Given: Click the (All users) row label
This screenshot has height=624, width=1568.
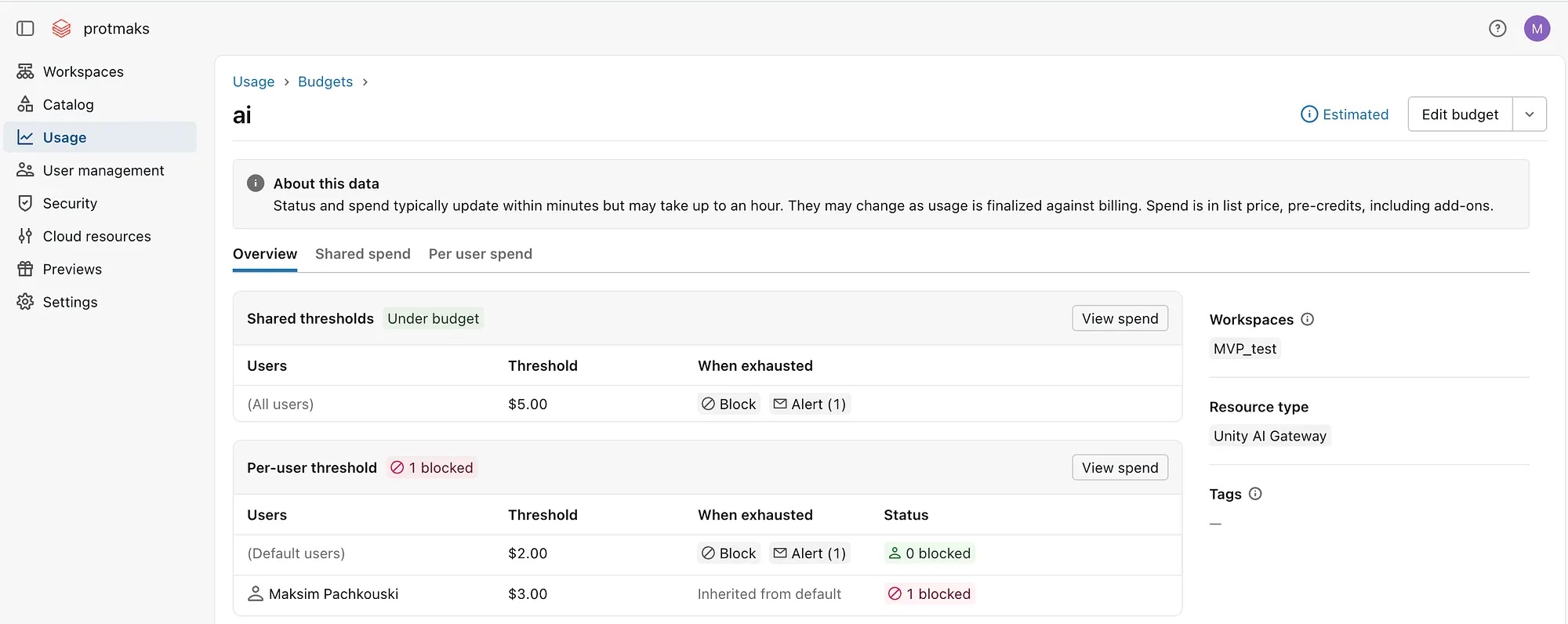Looking at the screenshot, I should click(x=281, y=404).
